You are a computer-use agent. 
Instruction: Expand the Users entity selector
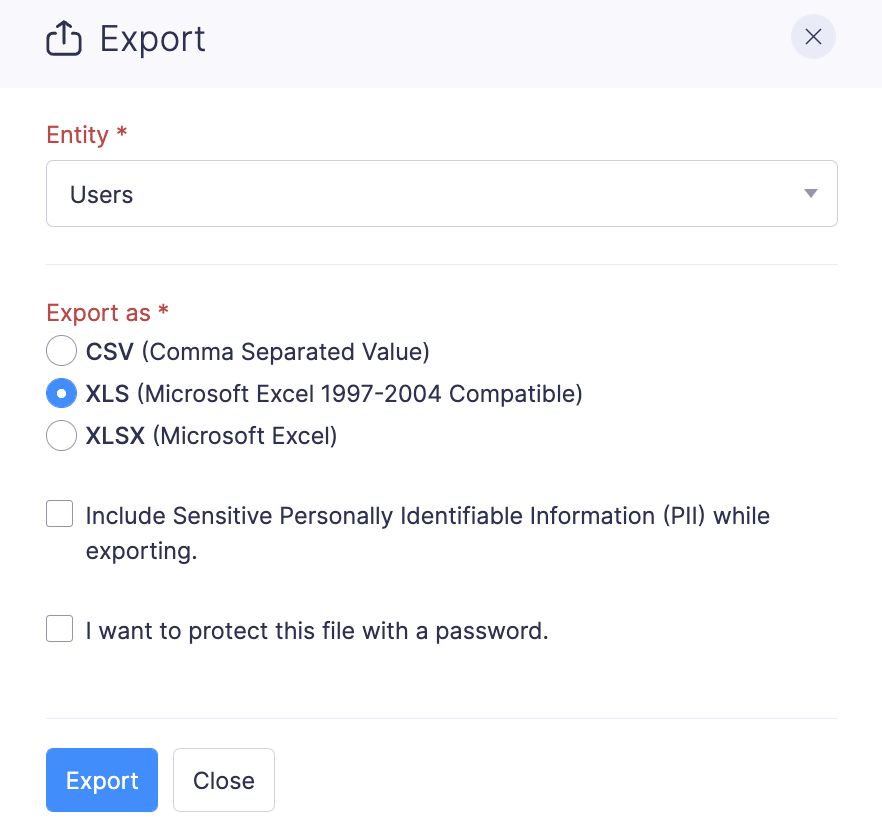click(x=441, y=193)
